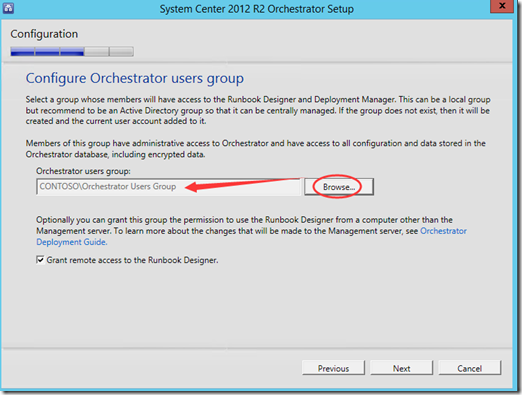Viewport: 522px width, 395px height.
Task: Click the Configure Orchestrator users group heading
Action: (135, 79)
